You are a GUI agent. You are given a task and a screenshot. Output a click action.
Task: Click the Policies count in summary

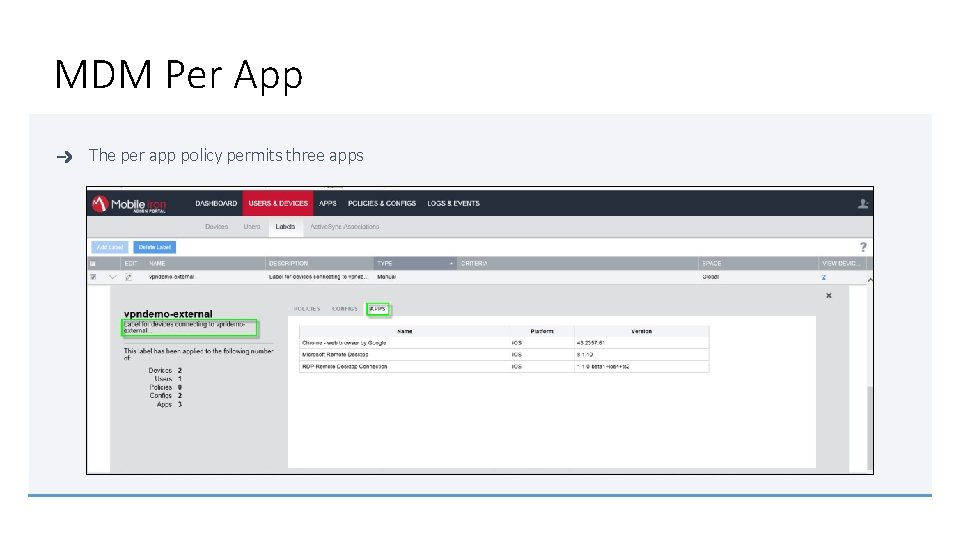[179, 388]
